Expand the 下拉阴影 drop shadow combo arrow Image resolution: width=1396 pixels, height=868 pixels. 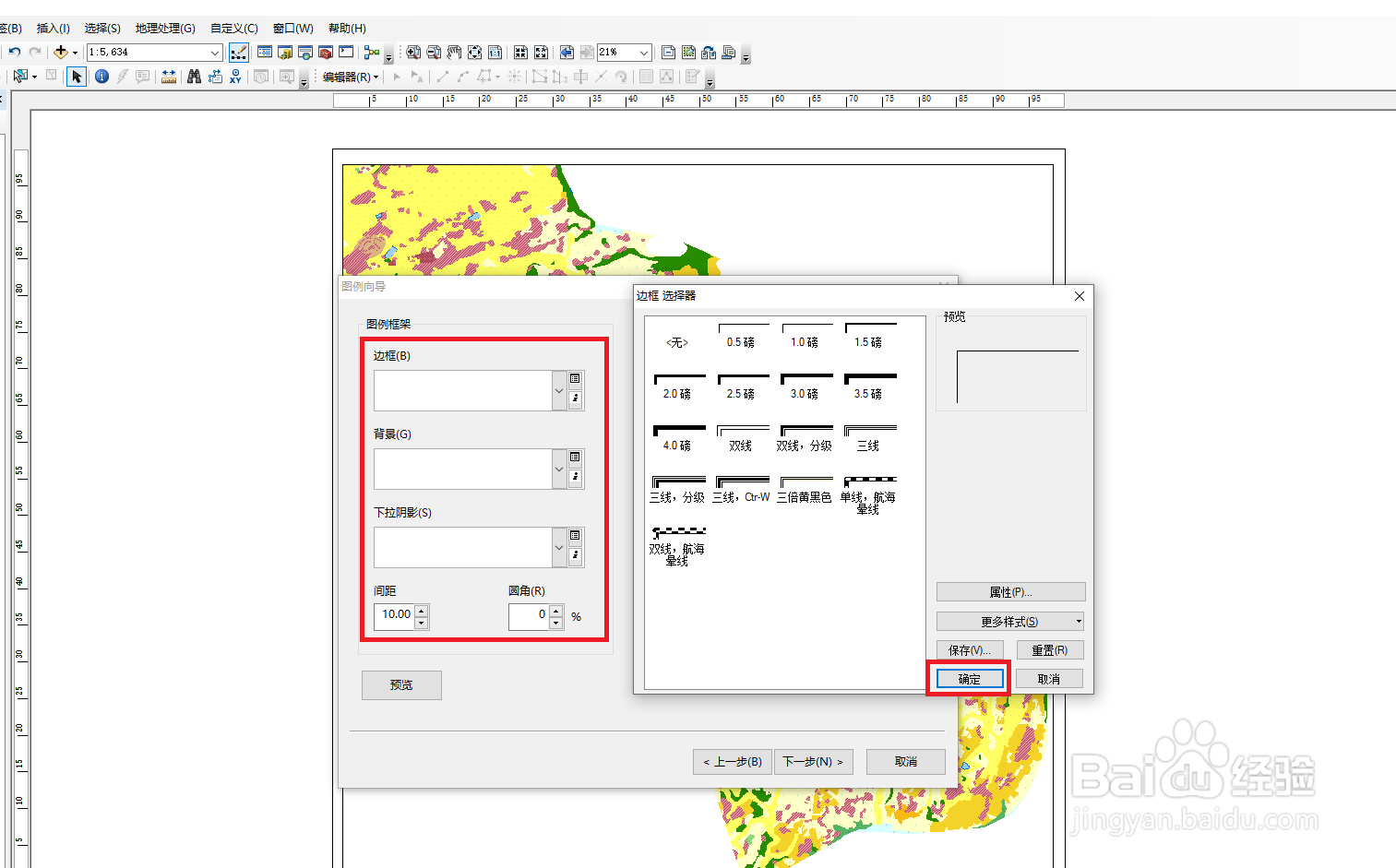(559, 548)
